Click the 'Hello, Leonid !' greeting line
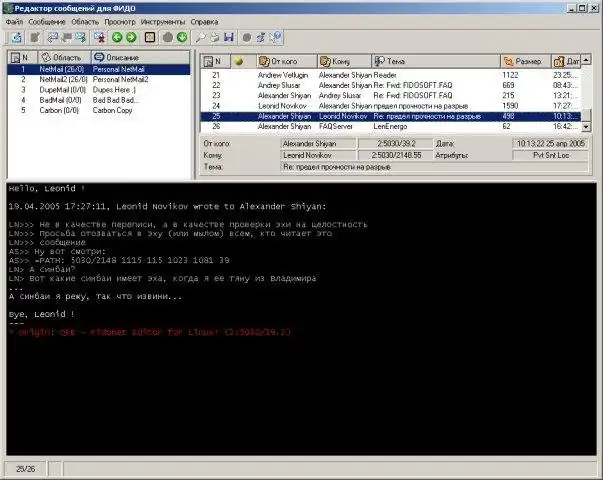Screen dimensions: 603x480 coord(47,188)
